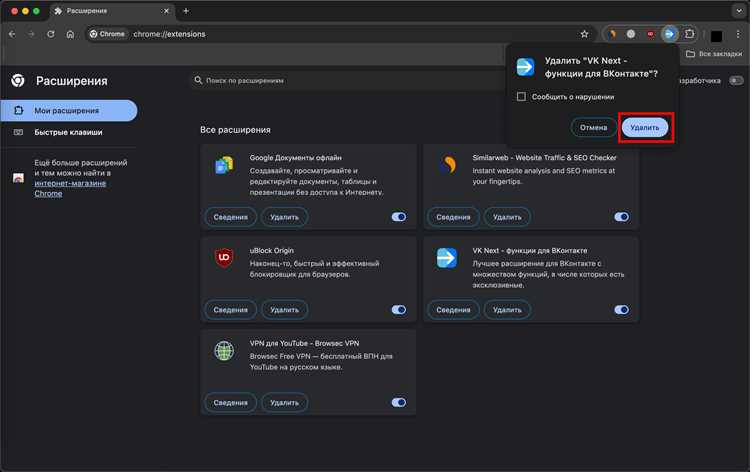750x472 pixels.
Task: Click the Browsec VPN globe card icon
Action: 224,351
